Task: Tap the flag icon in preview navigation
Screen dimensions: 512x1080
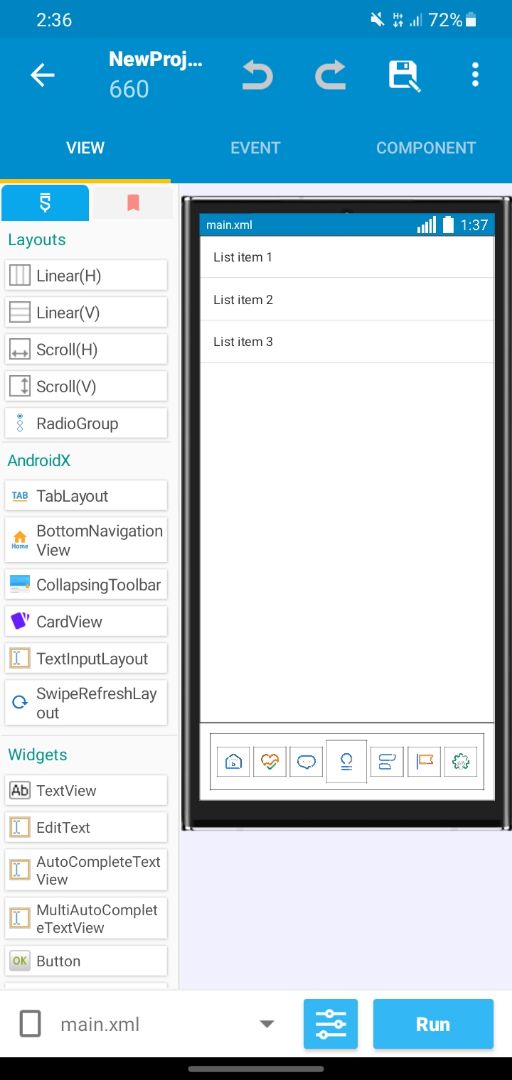Action: tap(424, 762)
